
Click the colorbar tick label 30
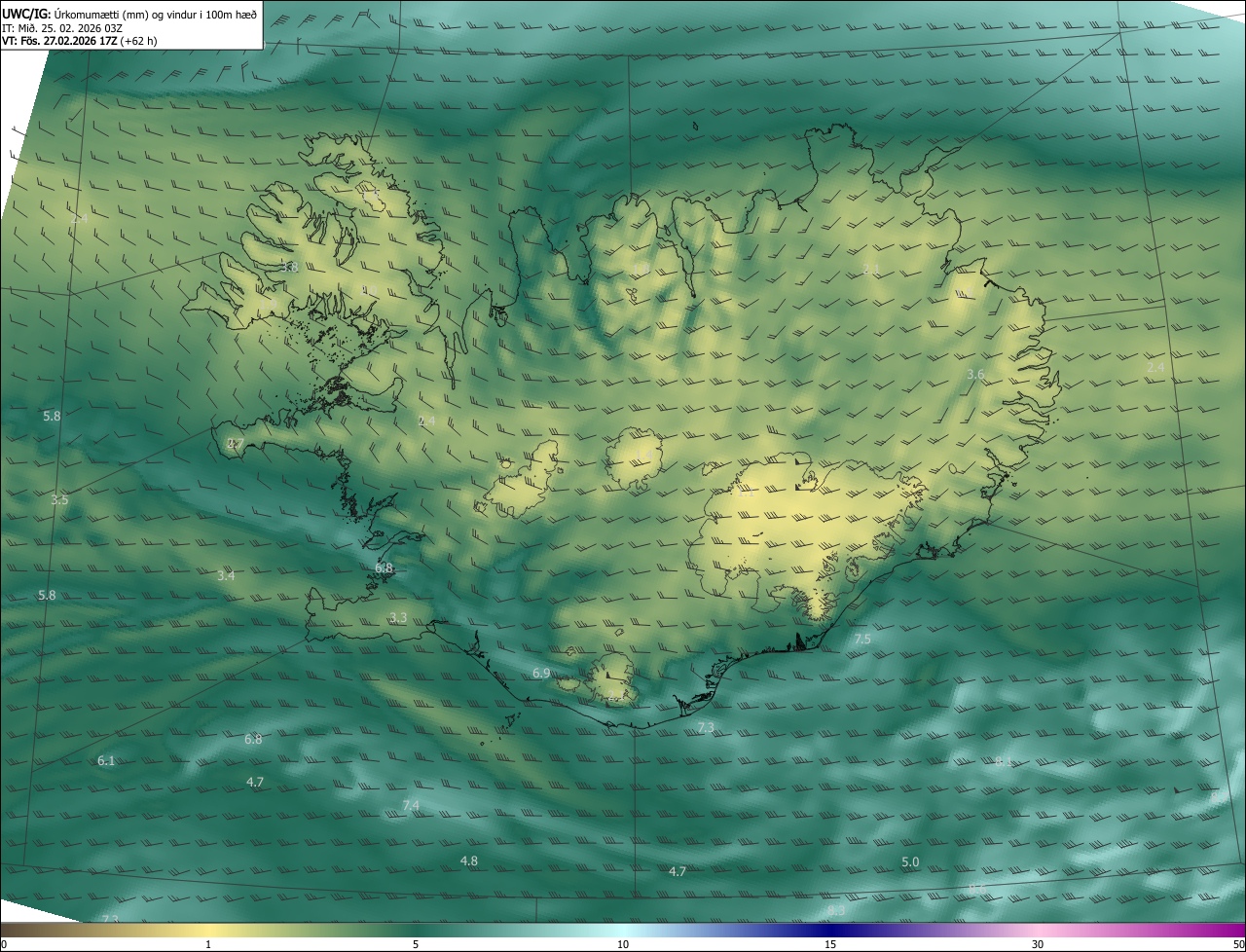(x=1038, y=945)
